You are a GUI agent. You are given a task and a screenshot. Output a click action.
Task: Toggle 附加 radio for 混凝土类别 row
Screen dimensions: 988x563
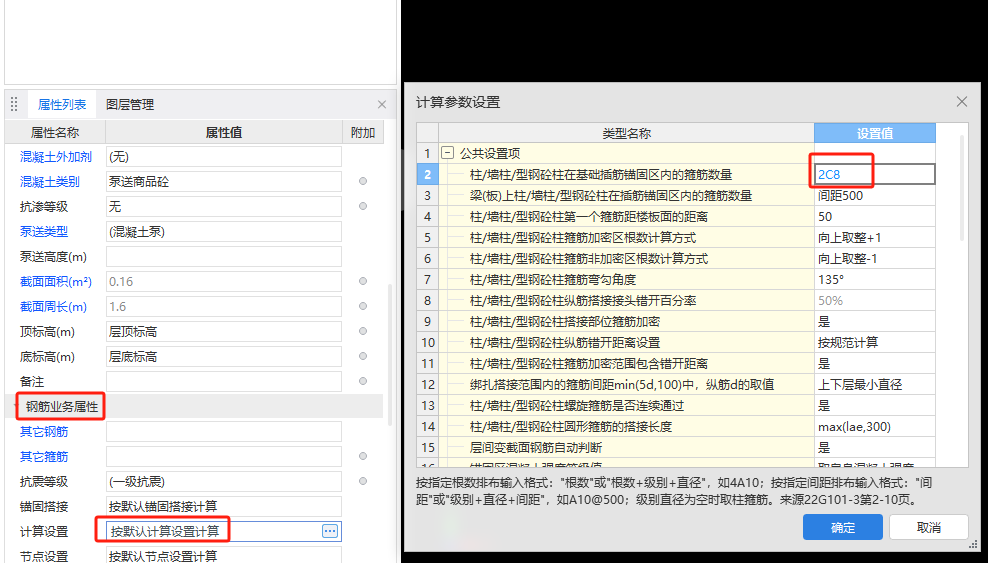(x=363, y=181)
